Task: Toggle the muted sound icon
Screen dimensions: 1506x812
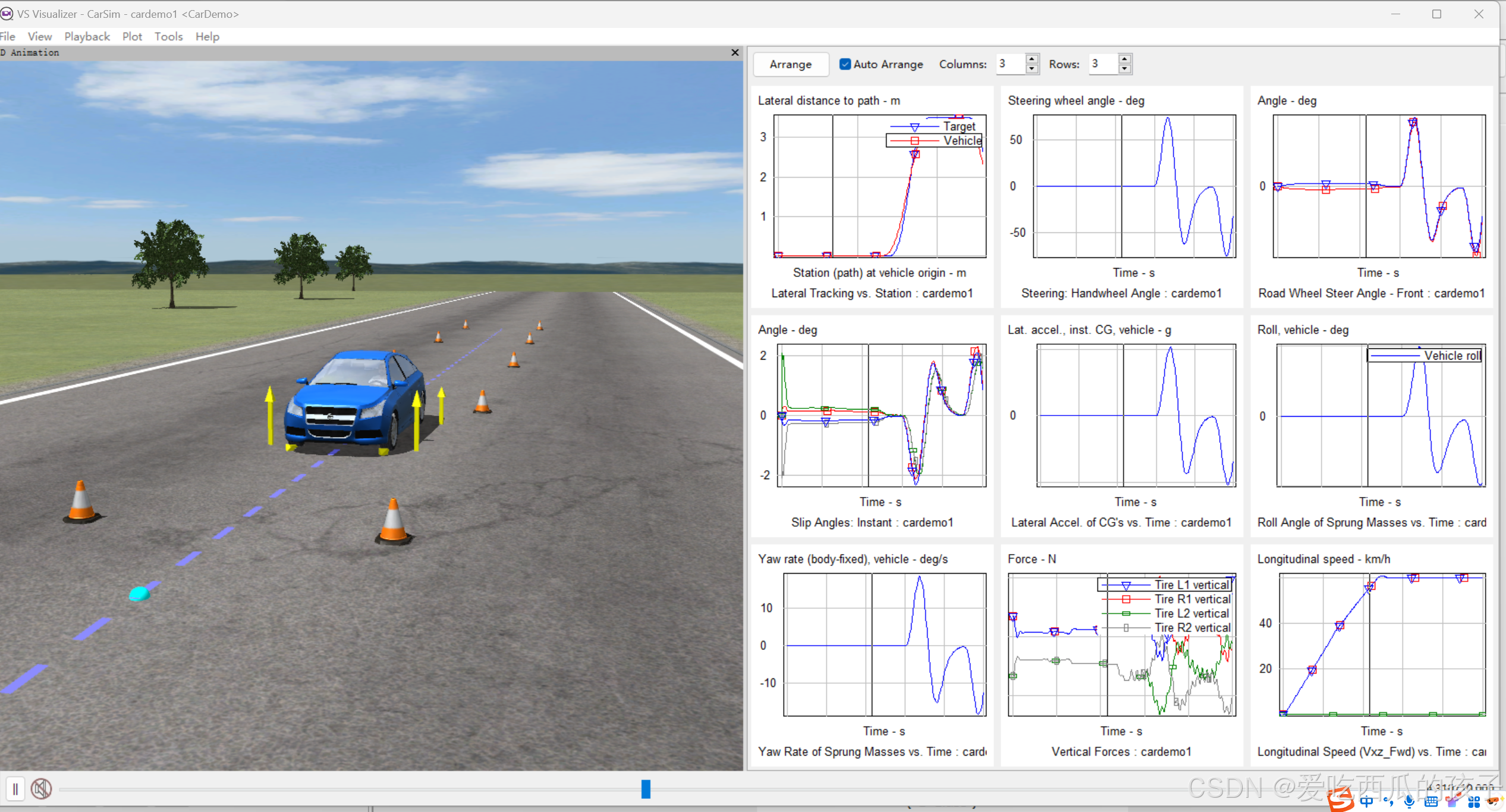Action: [42, 789]
